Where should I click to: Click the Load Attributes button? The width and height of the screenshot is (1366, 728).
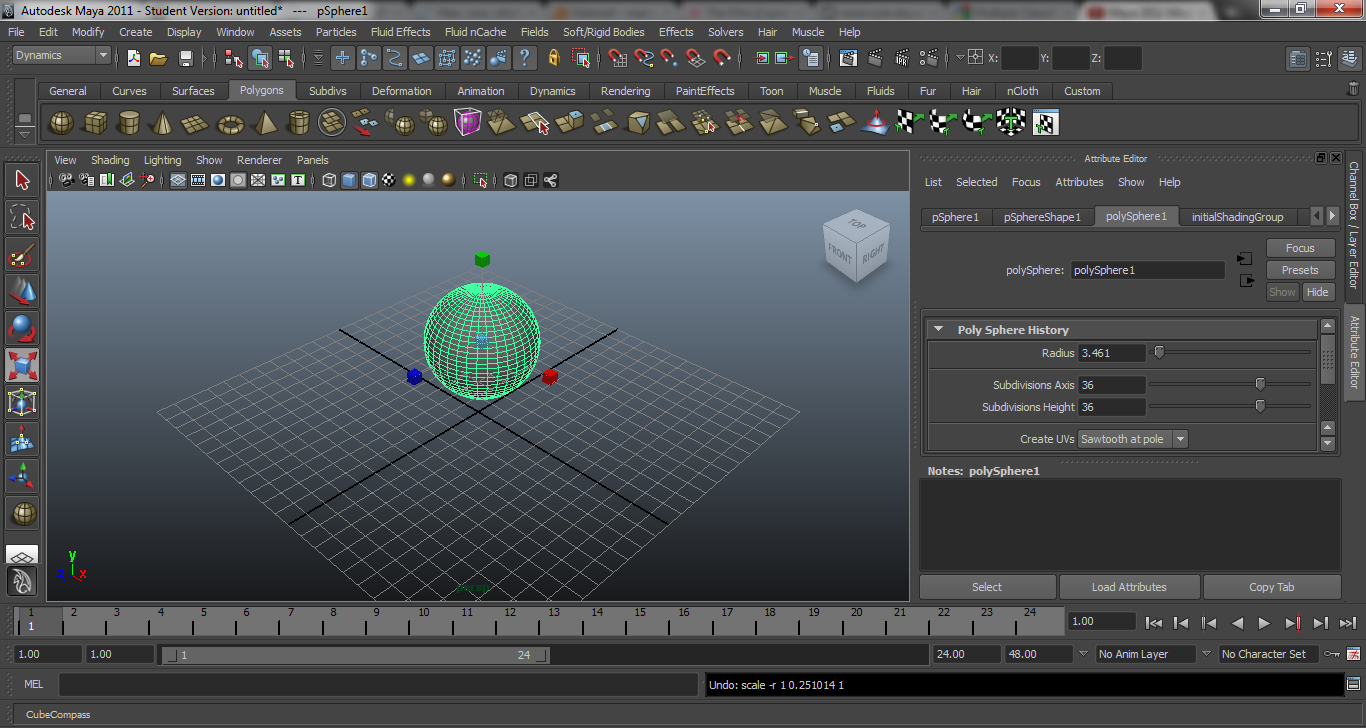point(1129,587)
